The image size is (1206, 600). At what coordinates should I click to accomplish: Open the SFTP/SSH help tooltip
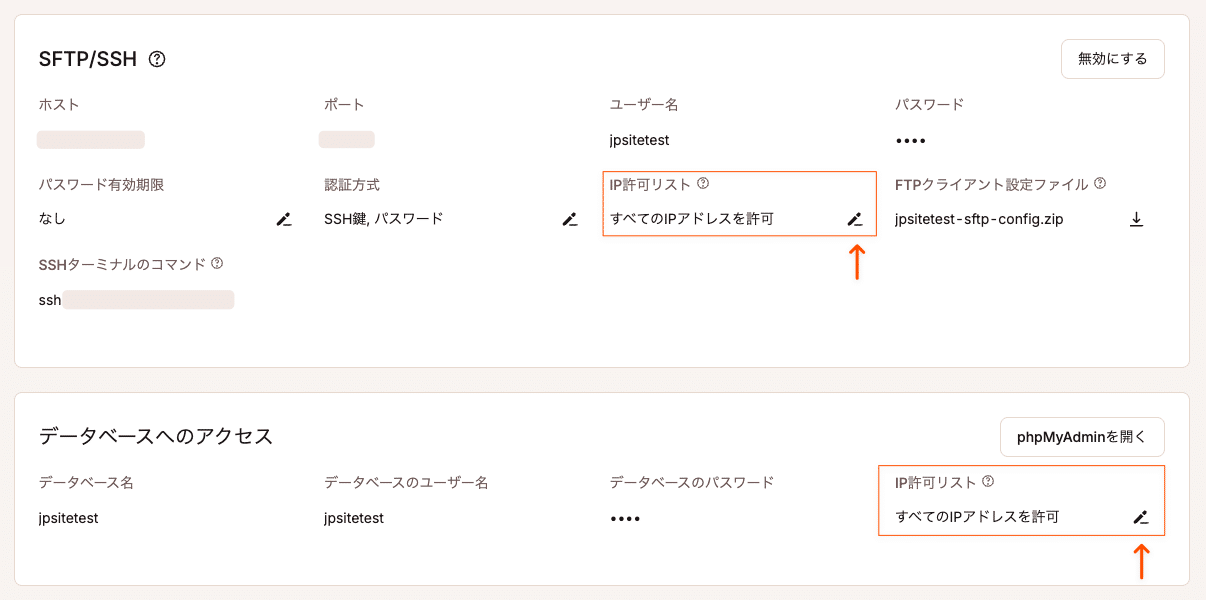[x=155, y=59]
